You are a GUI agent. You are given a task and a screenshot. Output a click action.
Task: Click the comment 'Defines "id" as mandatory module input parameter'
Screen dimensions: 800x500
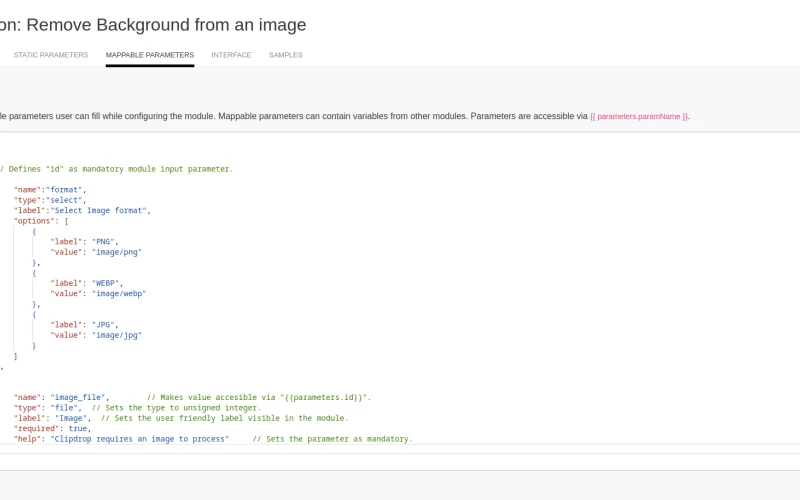point(120,169)
